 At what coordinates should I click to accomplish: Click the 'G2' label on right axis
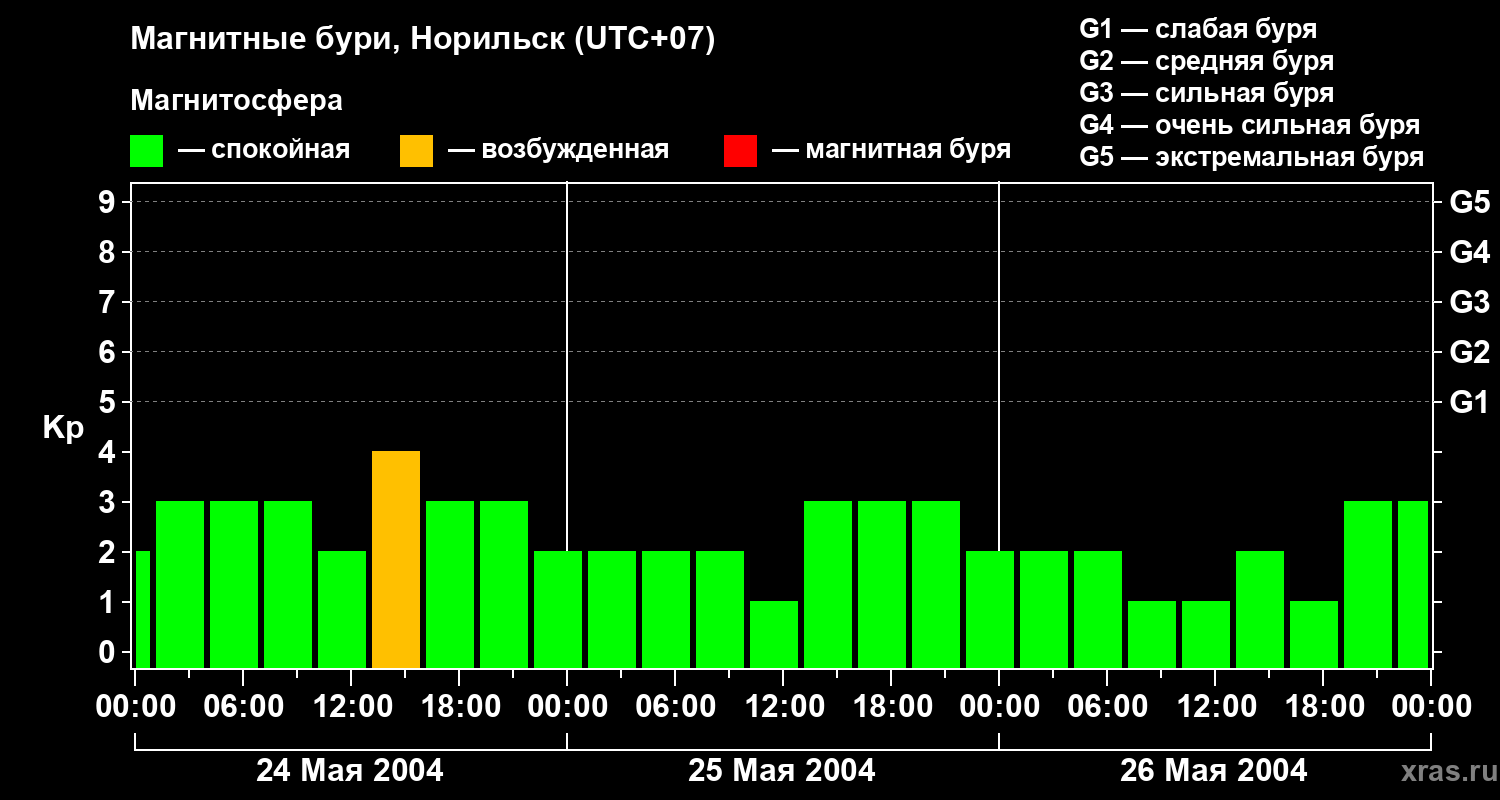click(x=1470, y=352)
